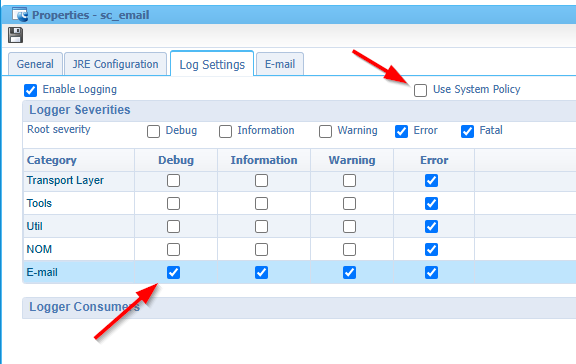Enable Warning for Transport Layer

click(349, 180)
